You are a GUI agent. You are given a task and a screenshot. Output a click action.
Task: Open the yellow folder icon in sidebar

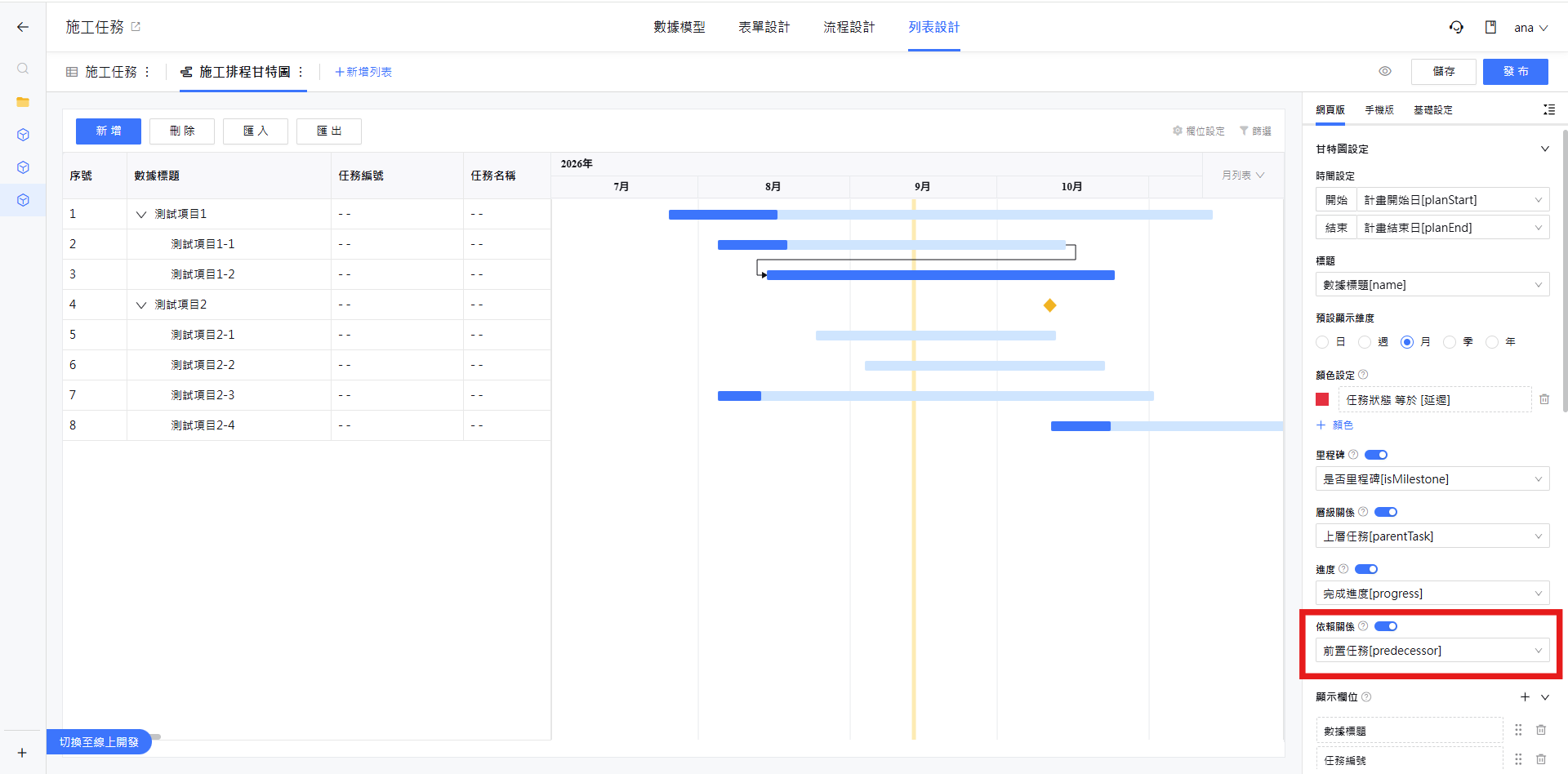(23, 102)
